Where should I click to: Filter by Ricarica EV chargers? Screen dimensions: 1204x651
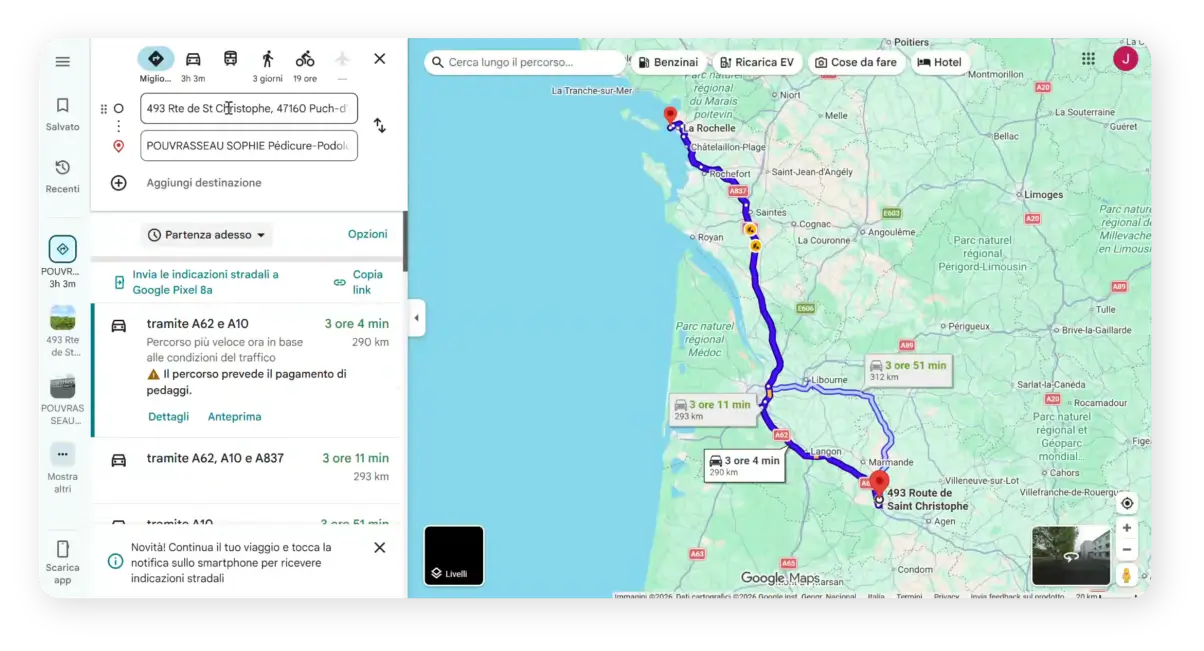(756, 62)
